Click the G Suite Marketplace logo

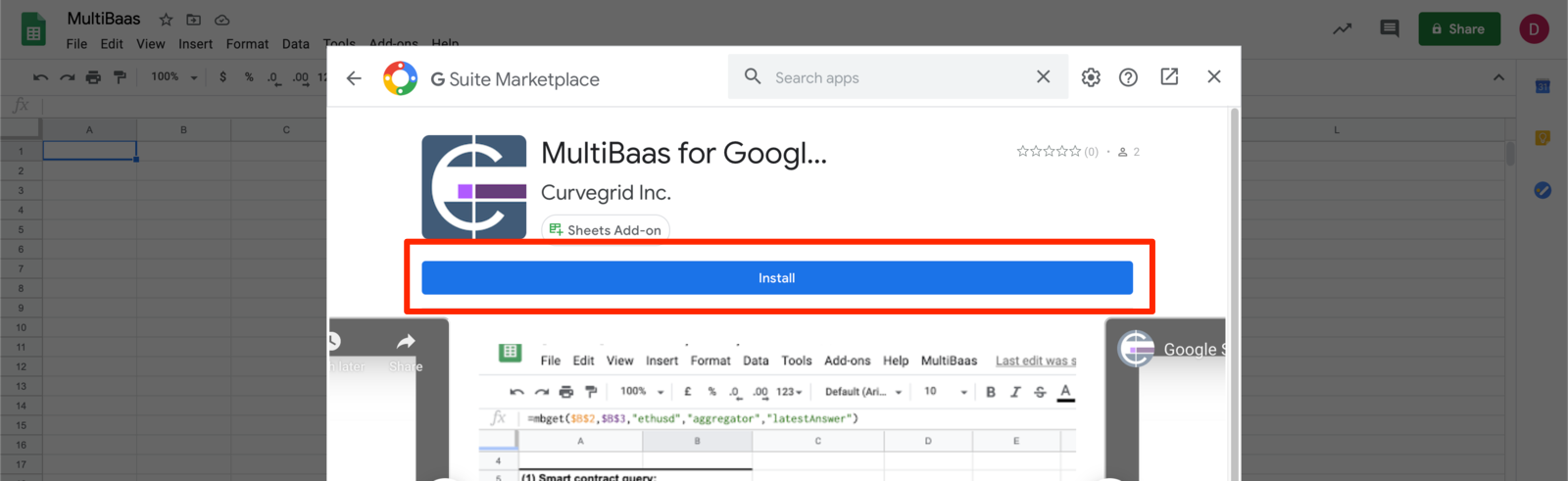coord(400,78)
